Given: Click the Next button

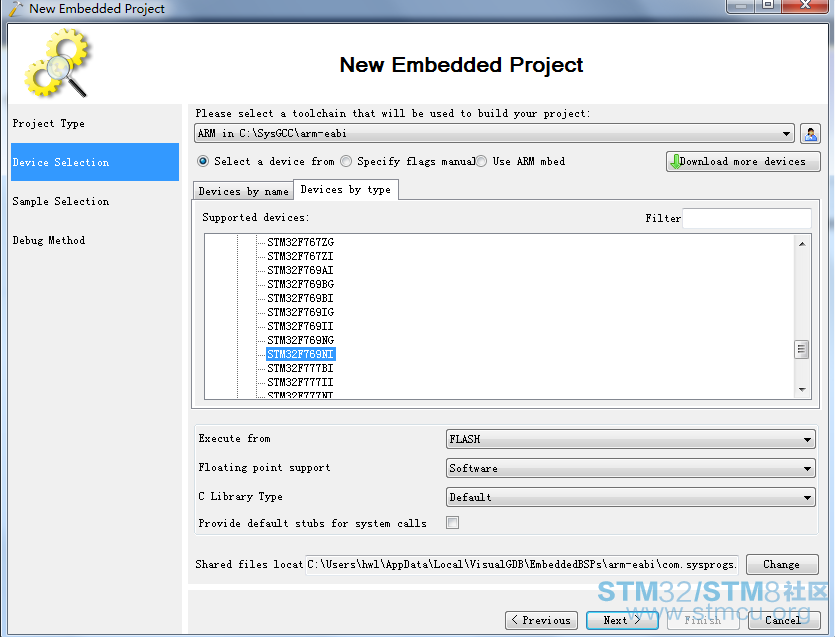Looking at the screenshot, I should point(622,620).
